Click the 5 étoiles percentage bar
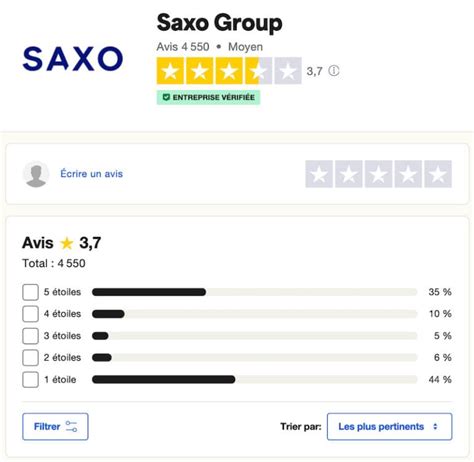The image size is (474, 462). click(255, 292)
